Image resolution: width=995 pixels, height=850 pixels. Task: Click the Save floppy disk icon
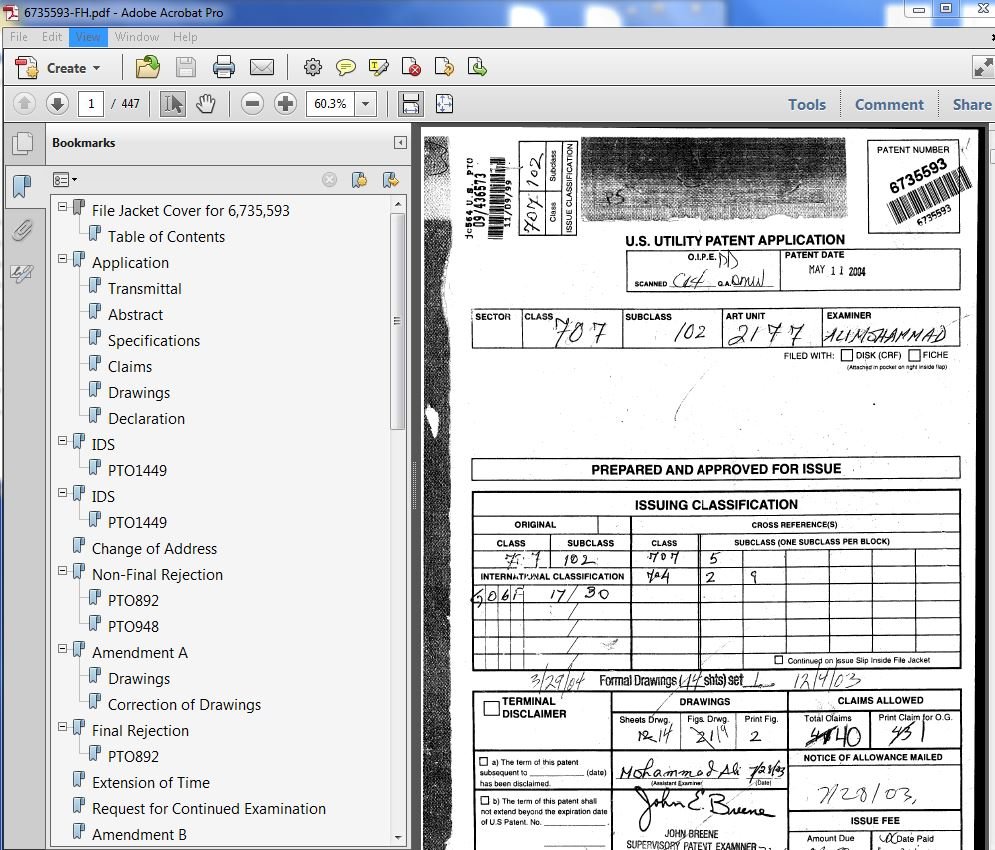pos(185,67)
